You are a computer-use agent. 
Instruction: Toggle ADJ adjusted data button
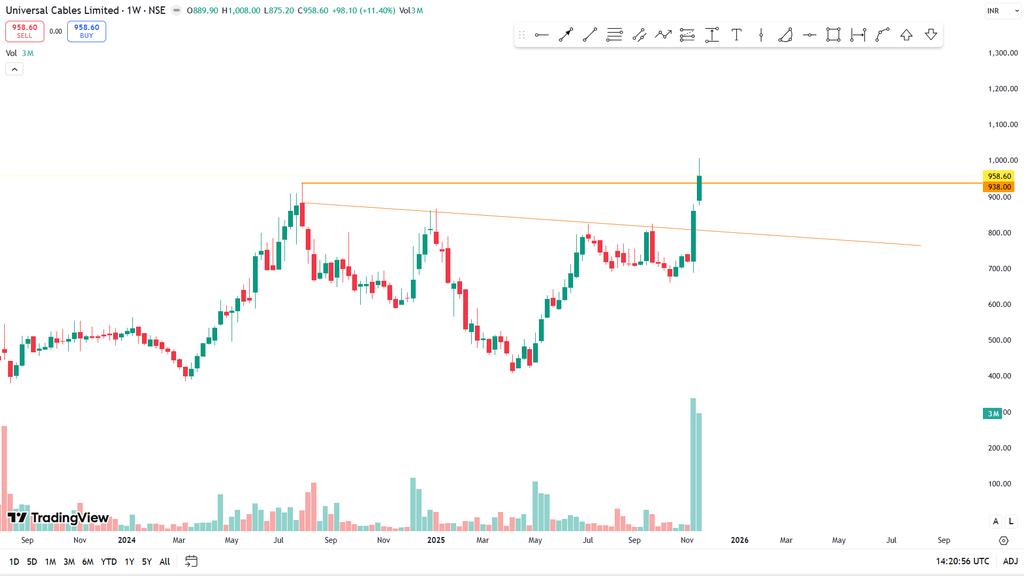[x=1010, y=561]
